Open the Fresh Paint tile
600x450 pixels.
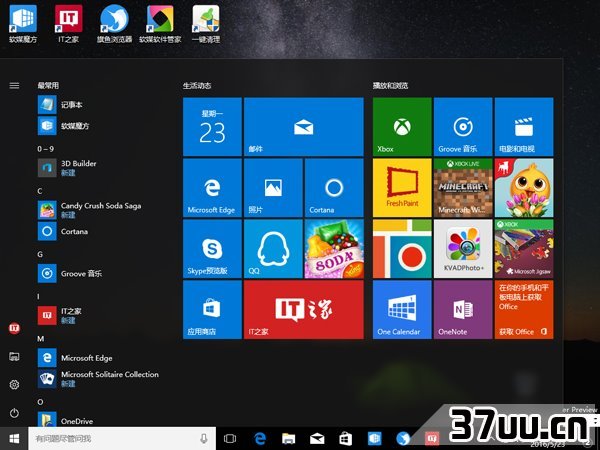click(x=402, y=188)
